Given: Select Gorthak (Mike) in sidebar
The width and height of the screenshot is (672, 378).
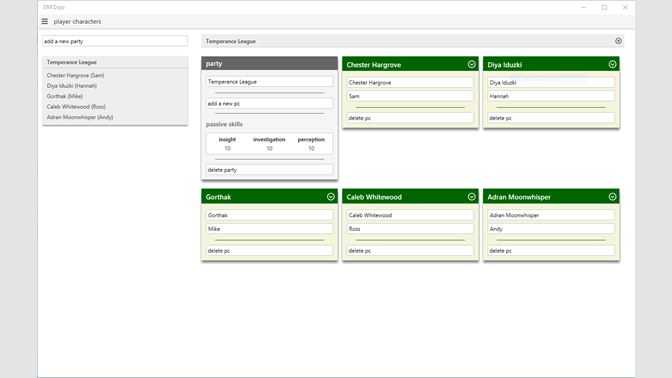Looking at the screenshot, I should (x=65, y=96).
